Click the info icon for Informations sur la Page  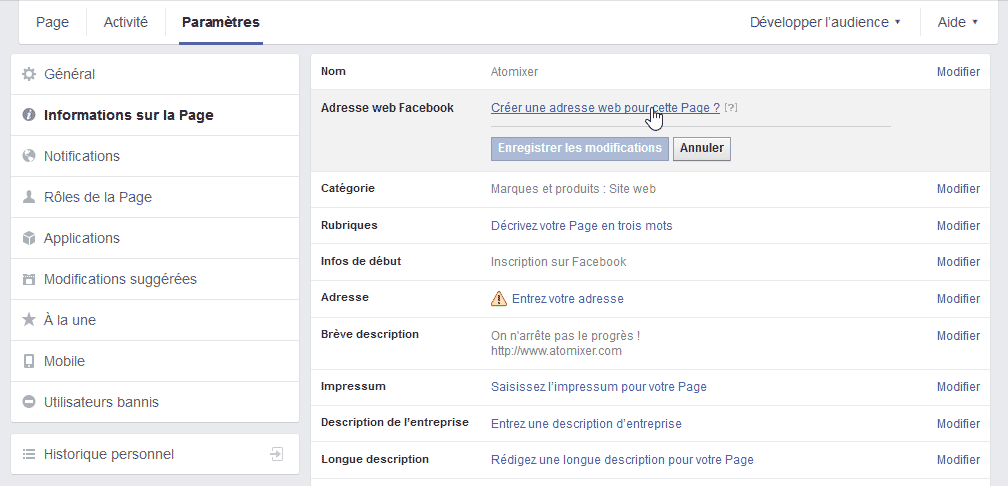[x=29, y=115]
